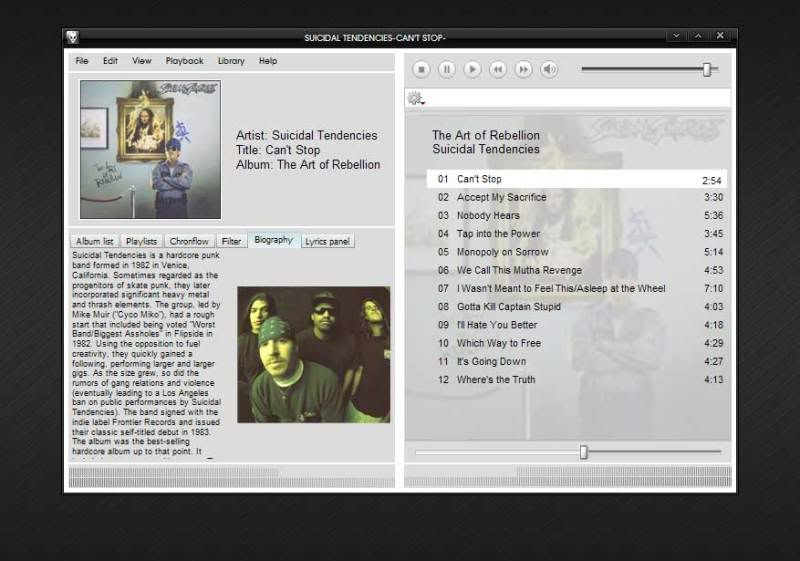
Task: Click the band photo in the biography
Action: [314, 354]
